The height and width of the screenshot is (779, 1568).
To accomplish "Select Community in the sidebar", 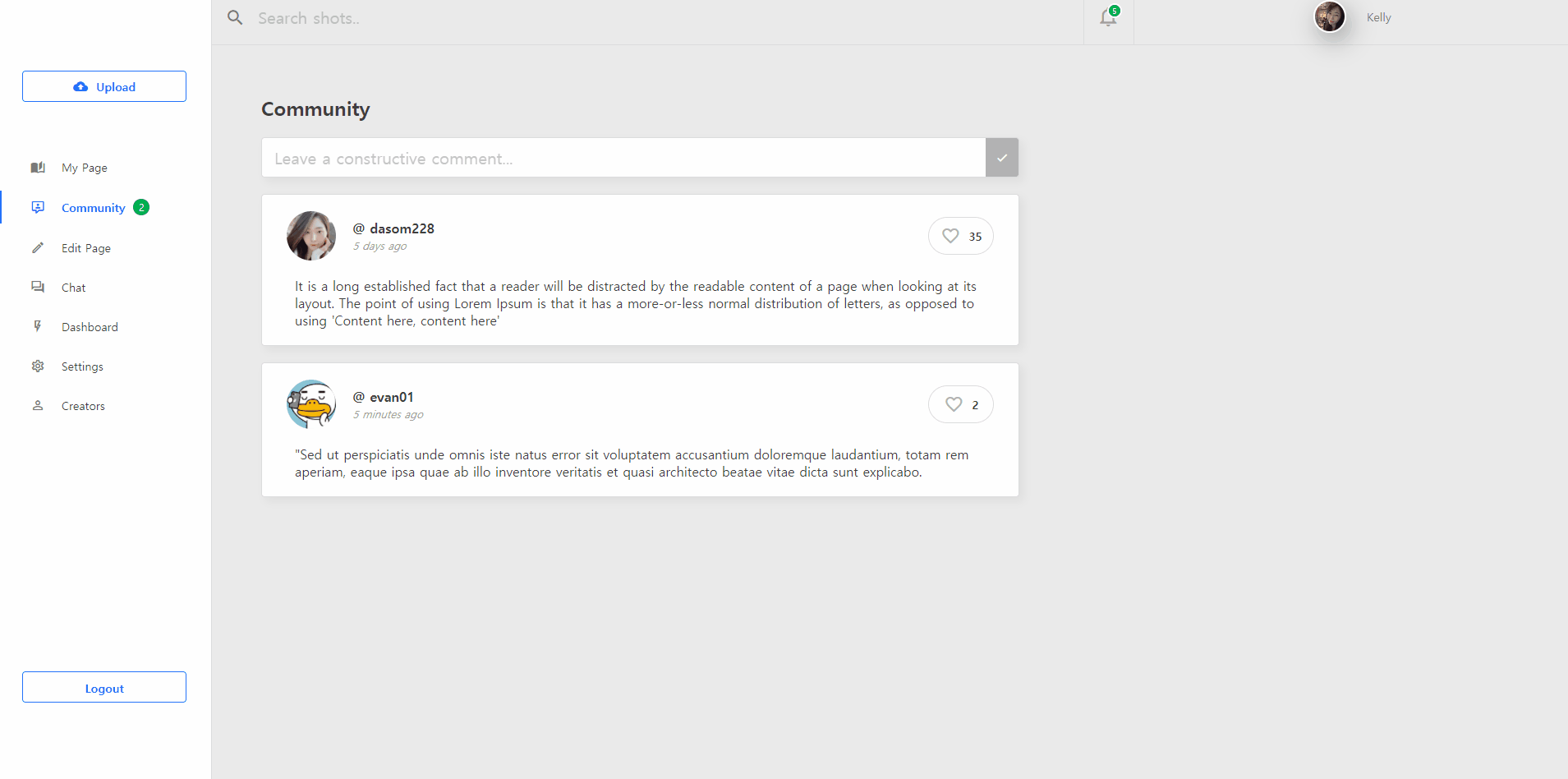I will coord(94,208).
